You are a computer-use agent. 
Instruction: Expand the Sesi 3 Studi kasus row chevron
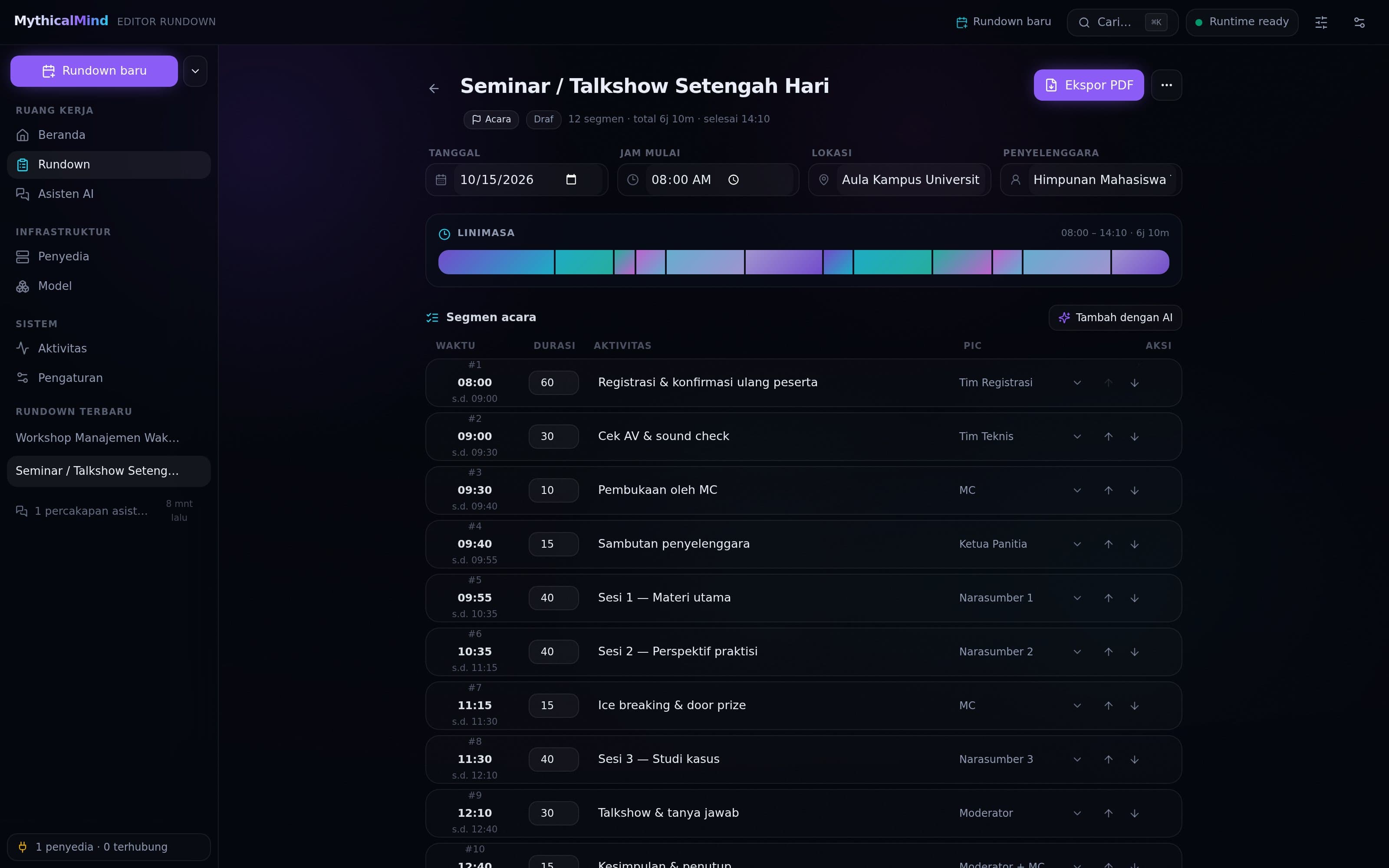click(1077, 759)
